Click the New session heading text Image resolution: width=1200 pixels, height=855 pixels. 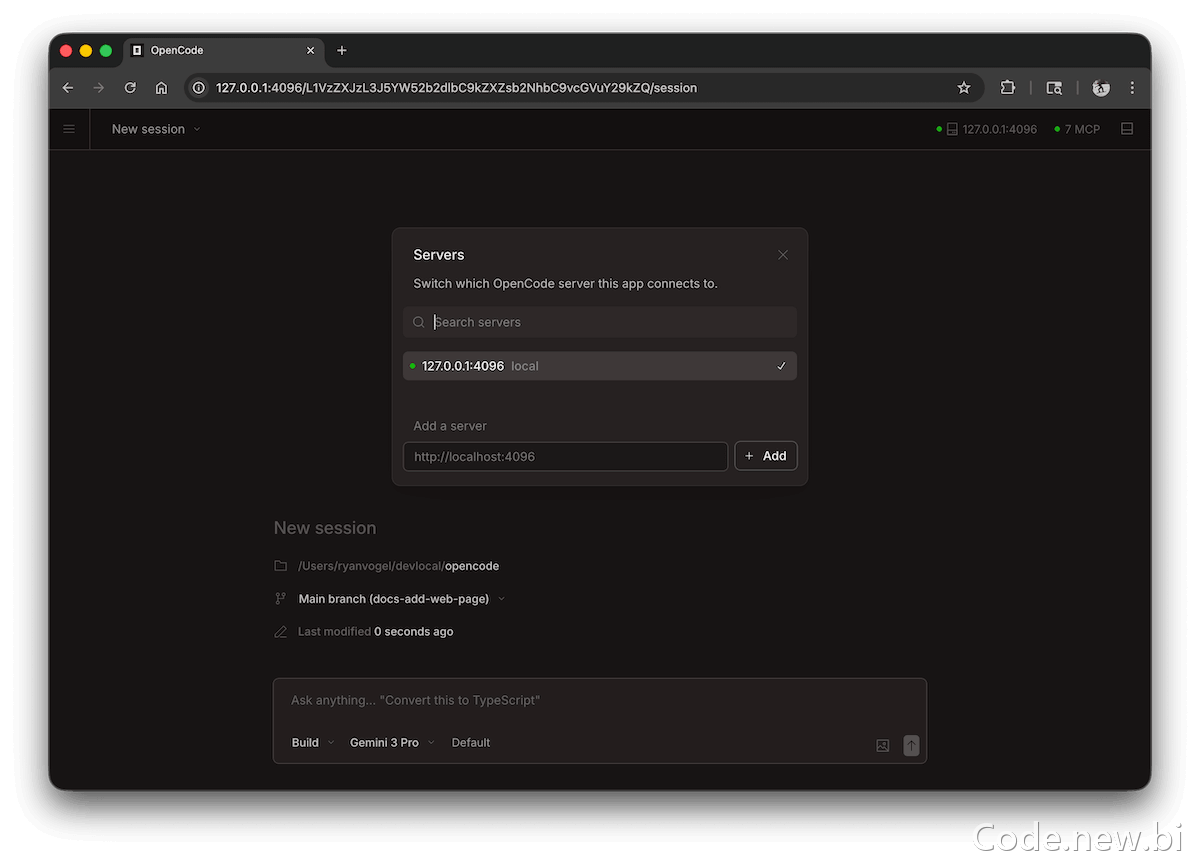click(325, 528)
